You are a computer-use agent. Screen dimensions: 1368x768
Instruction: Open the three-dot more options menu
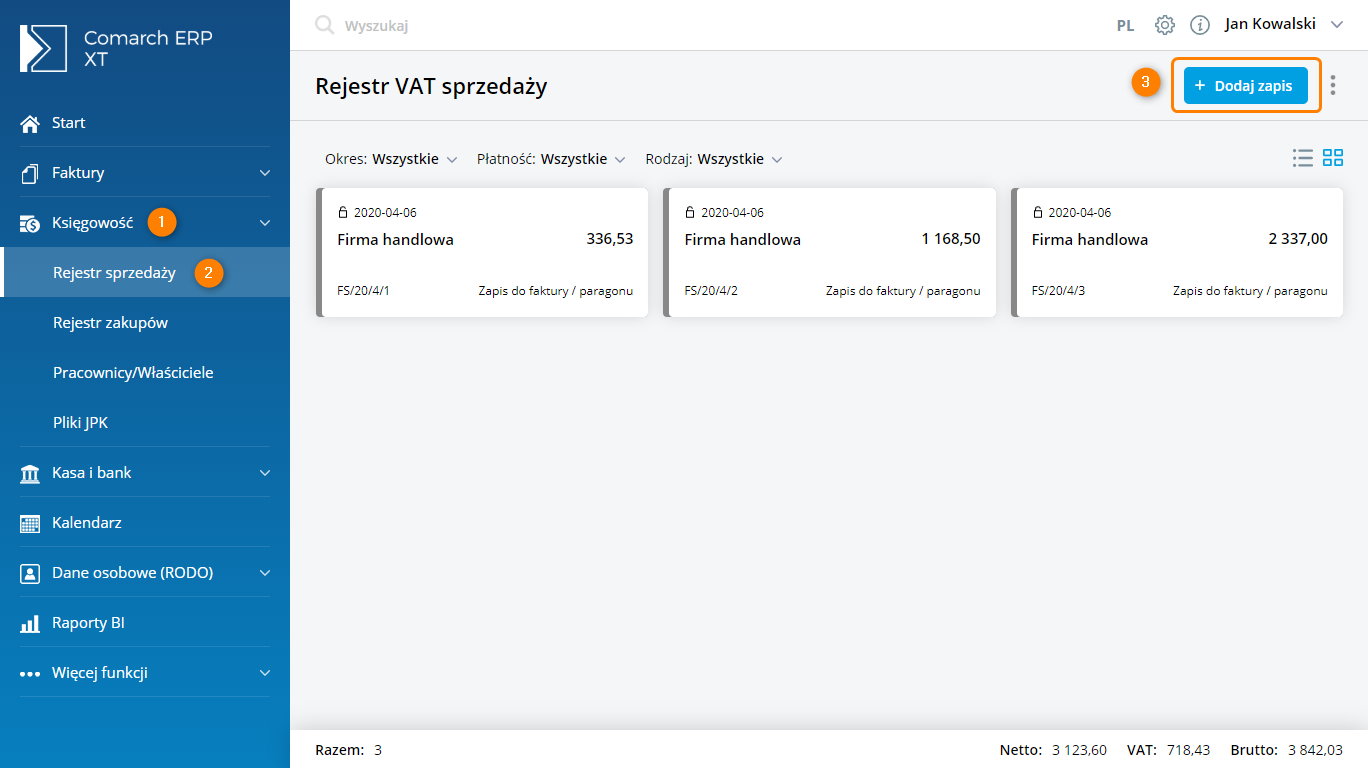coord(1333,86)
